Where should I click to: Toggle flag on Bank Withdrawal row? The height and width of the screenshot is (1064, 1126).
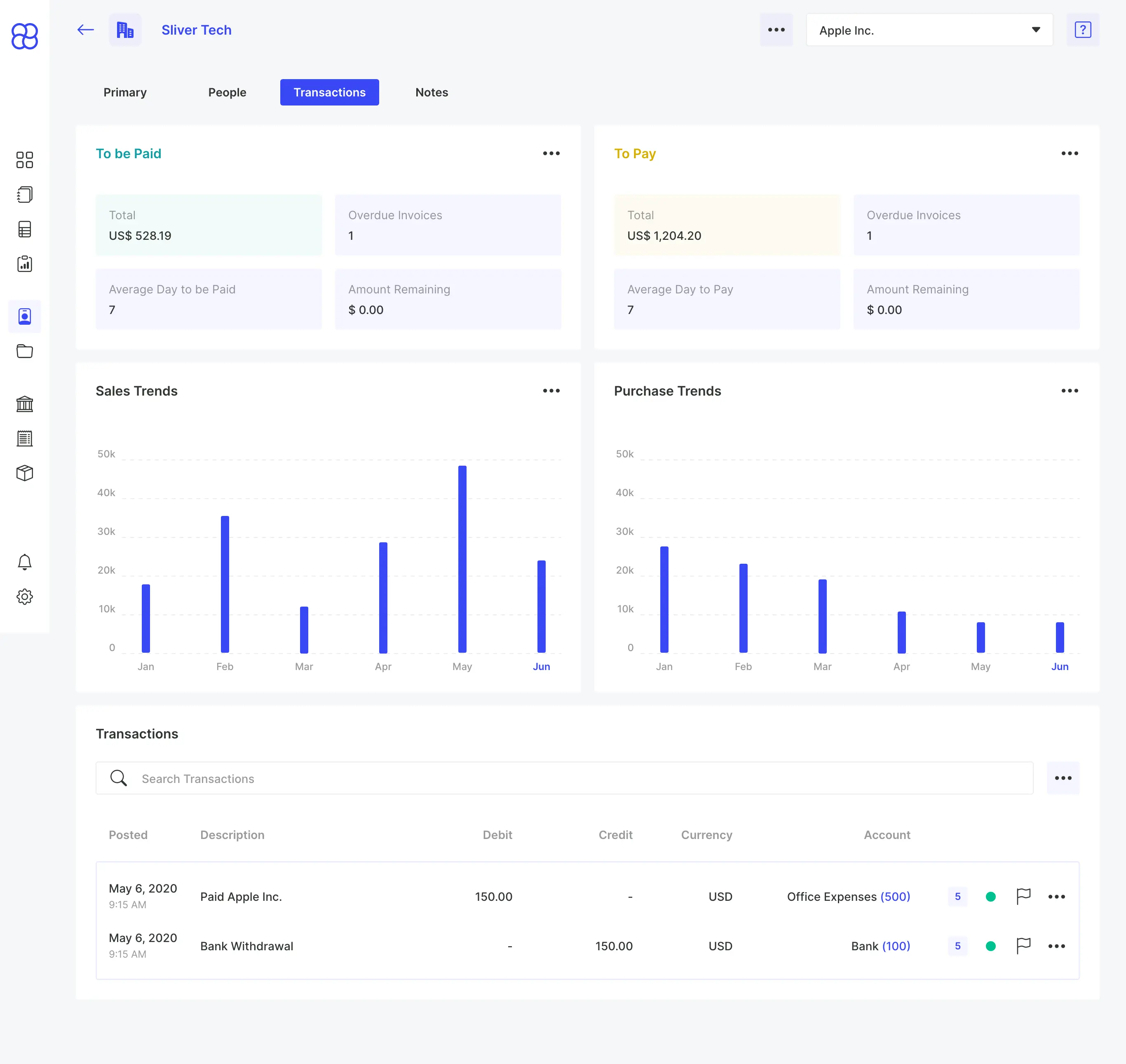click(x=1023, y=945)
